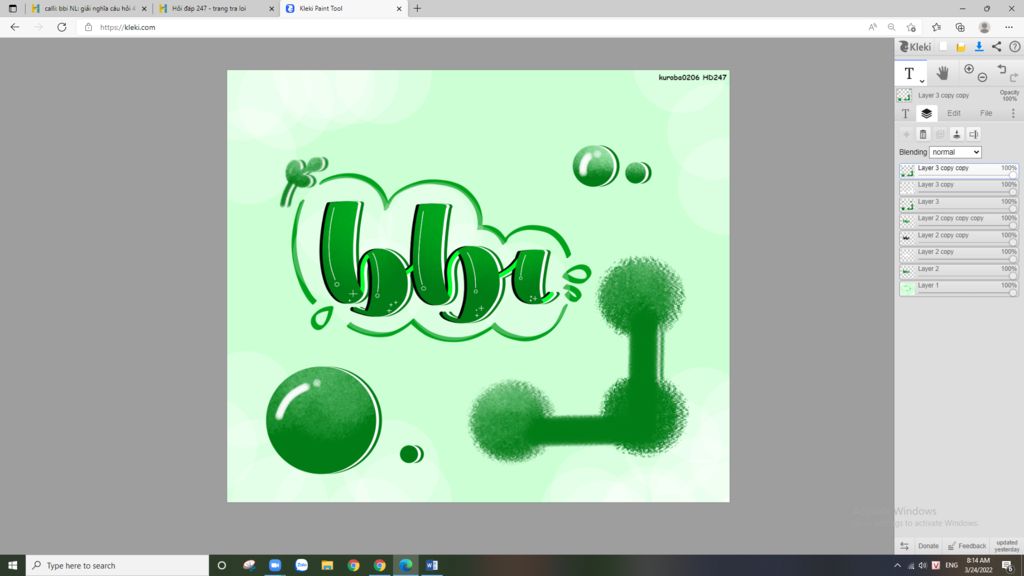This screenshot has width=1024, height=576.
Task: Switch to the 'calli: bbi NL' browser tab
Action: [x=89, y=8]
